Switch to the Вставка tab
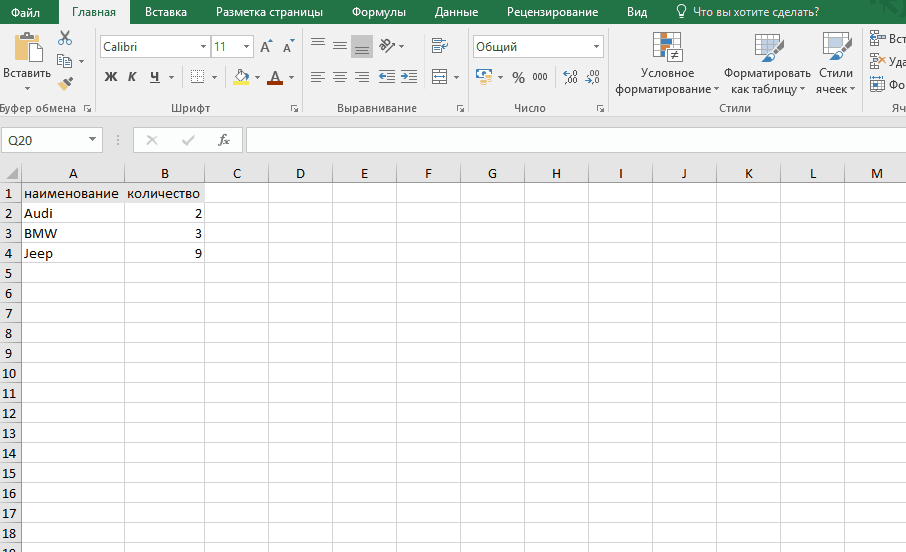The height and width of the screenshot is (552, 906). [166, 12]
